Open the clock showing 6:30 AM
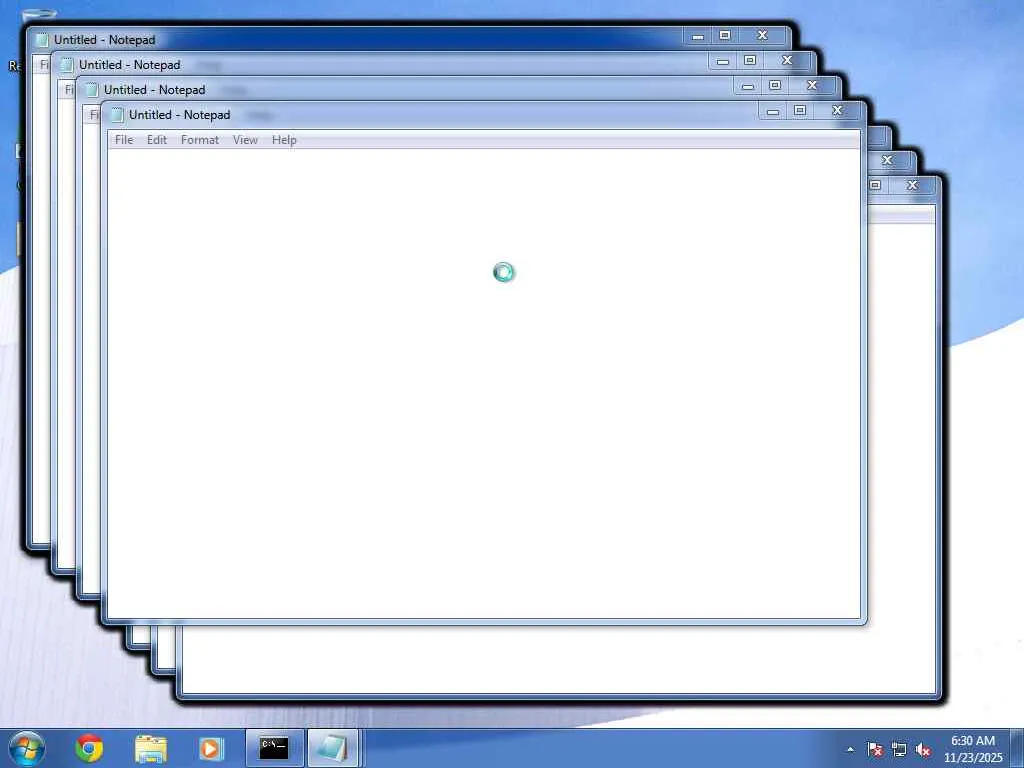The width and height of the screenshot is (1024, 768). 973,748
